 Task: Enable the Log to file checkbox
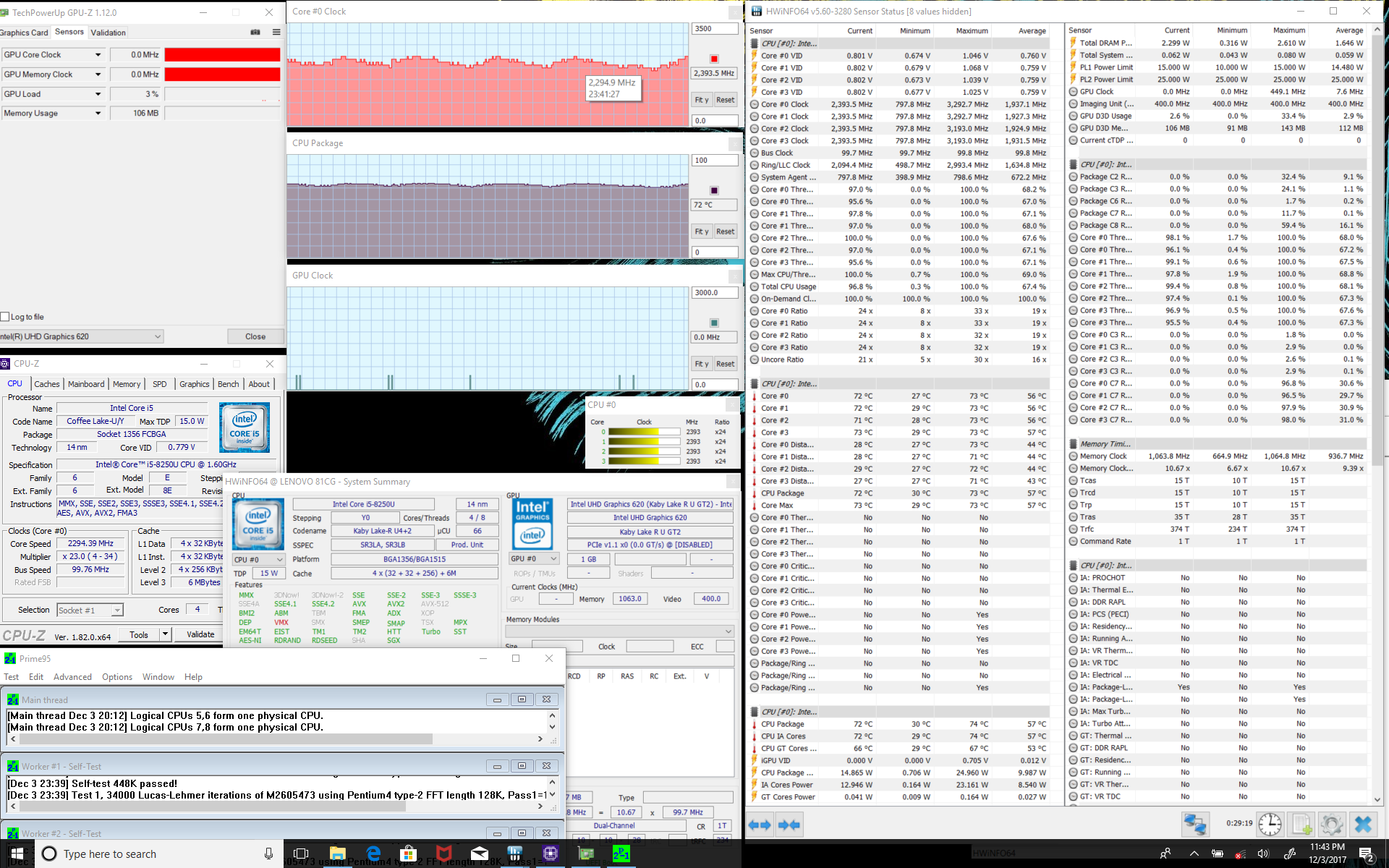point(5,317)
